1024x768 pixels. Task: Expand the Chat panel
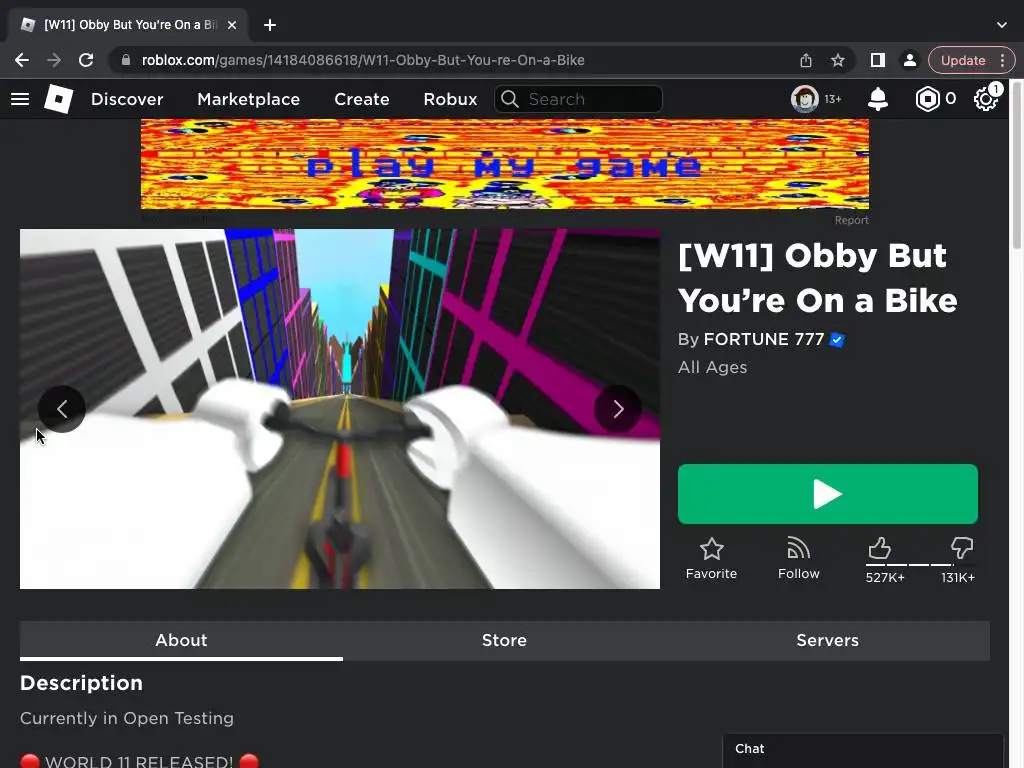863,750
